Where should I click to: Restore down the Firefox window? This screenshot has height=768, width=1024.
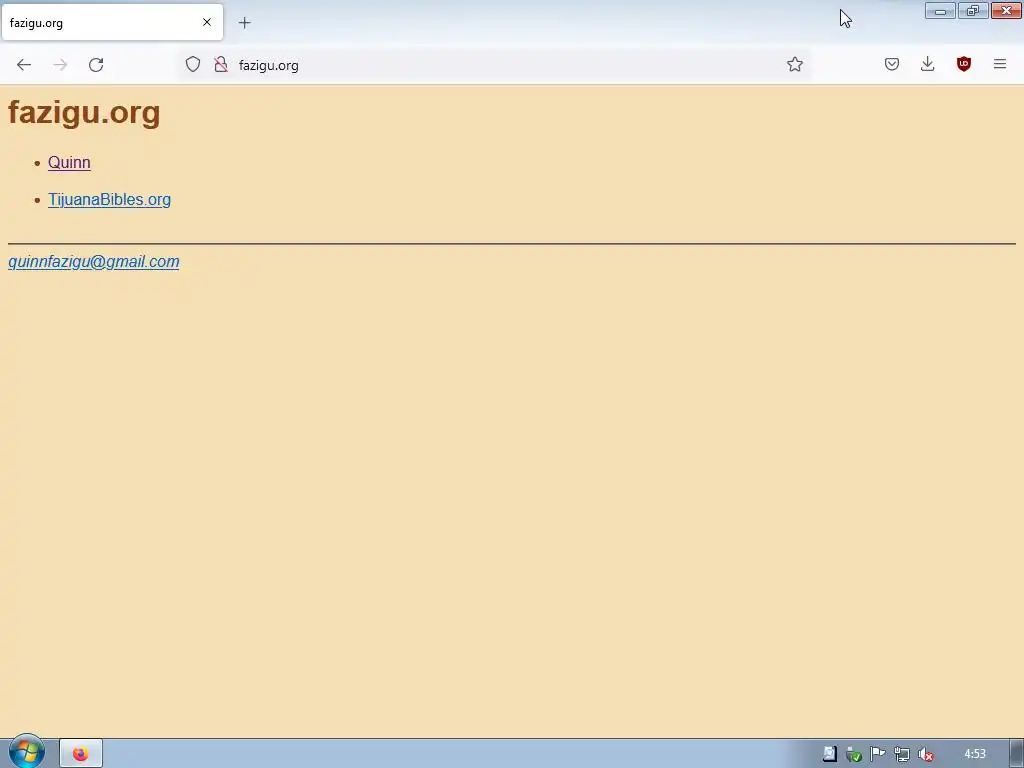pyautogui.click(x=973, y=10)
